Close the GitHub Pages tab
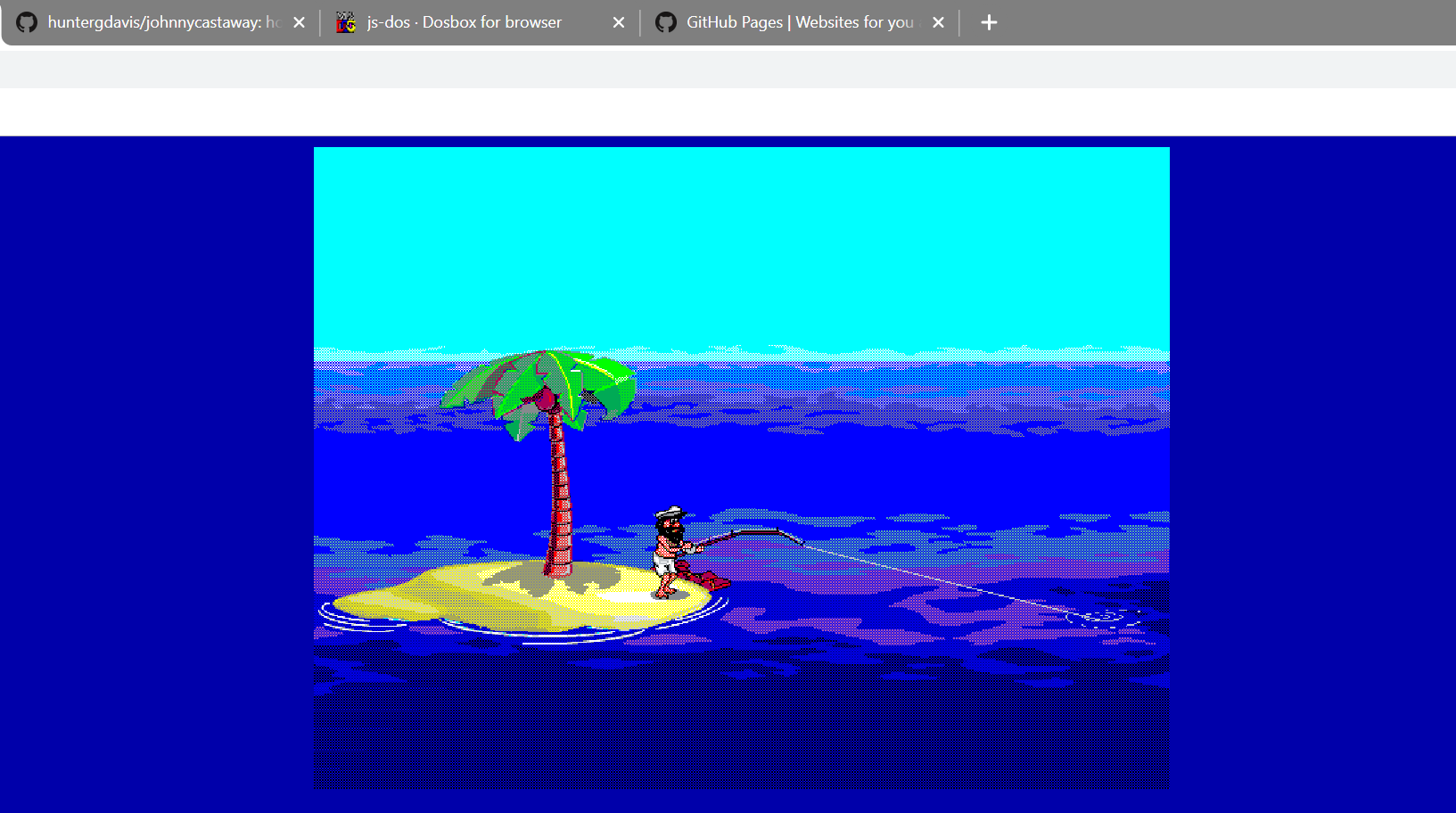Image resolution: width=1456 pixels, height=813 pixels. click(x=938, y=22)
